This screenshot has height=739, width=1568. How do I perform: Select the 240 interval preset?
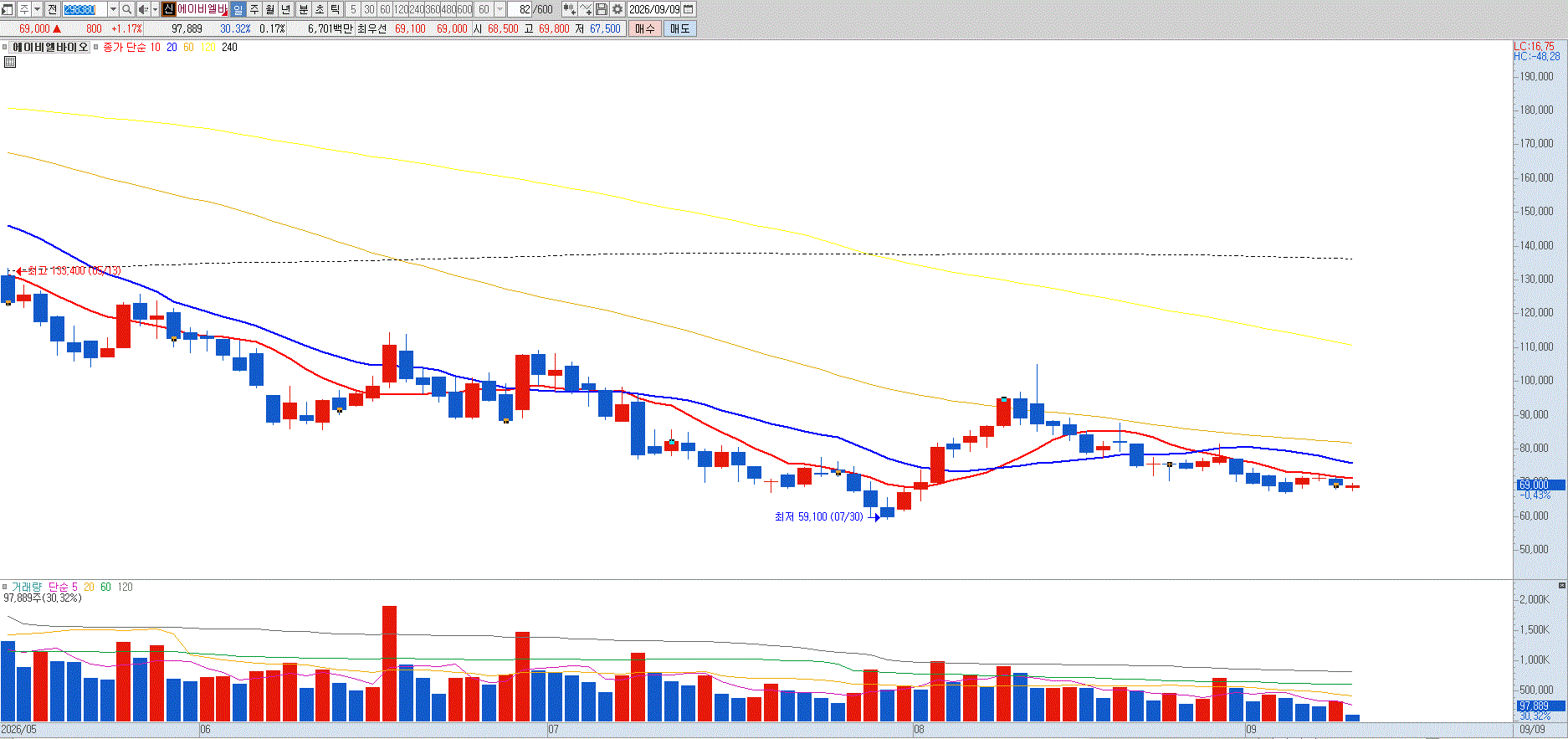click(417, 9)
